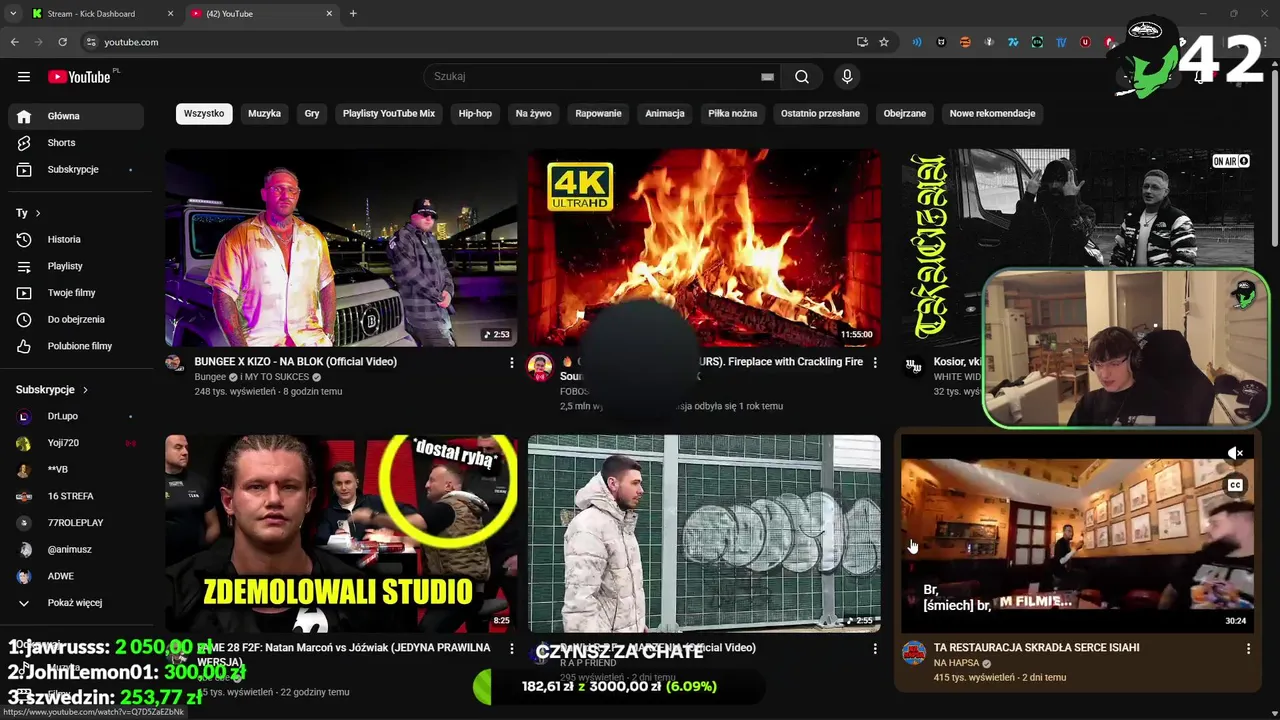Click the install app icon in address bar
The width and height of the screenshot is (1280, 720).
click(x=862, y=42)
